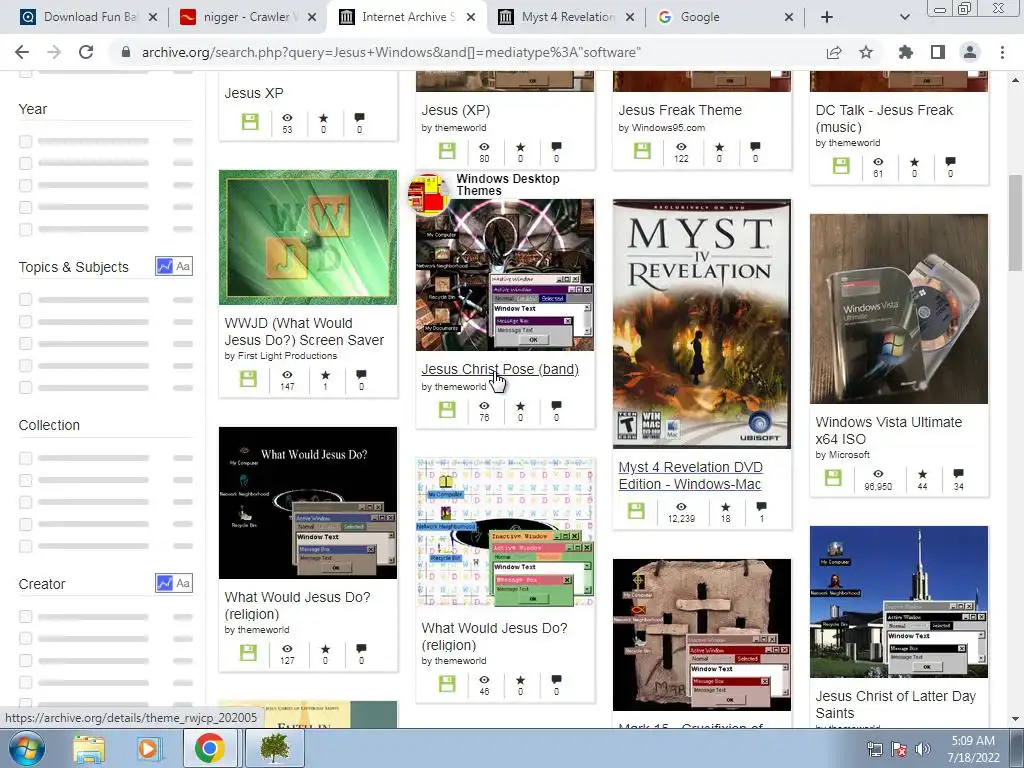Open the Windows Start button

click(x=27, y=748)
